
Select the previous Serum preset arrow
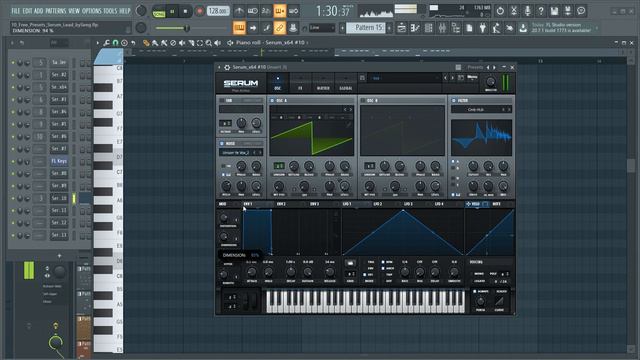coord(445,78)
